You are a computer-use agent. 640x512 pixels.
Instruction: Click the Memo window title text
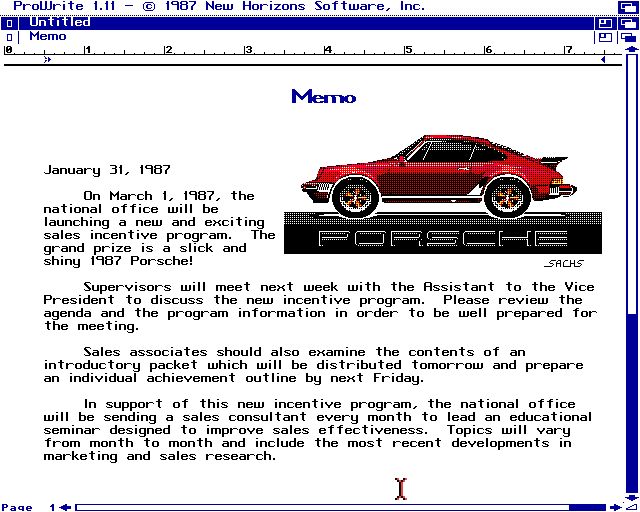click(x=48, y=36)
